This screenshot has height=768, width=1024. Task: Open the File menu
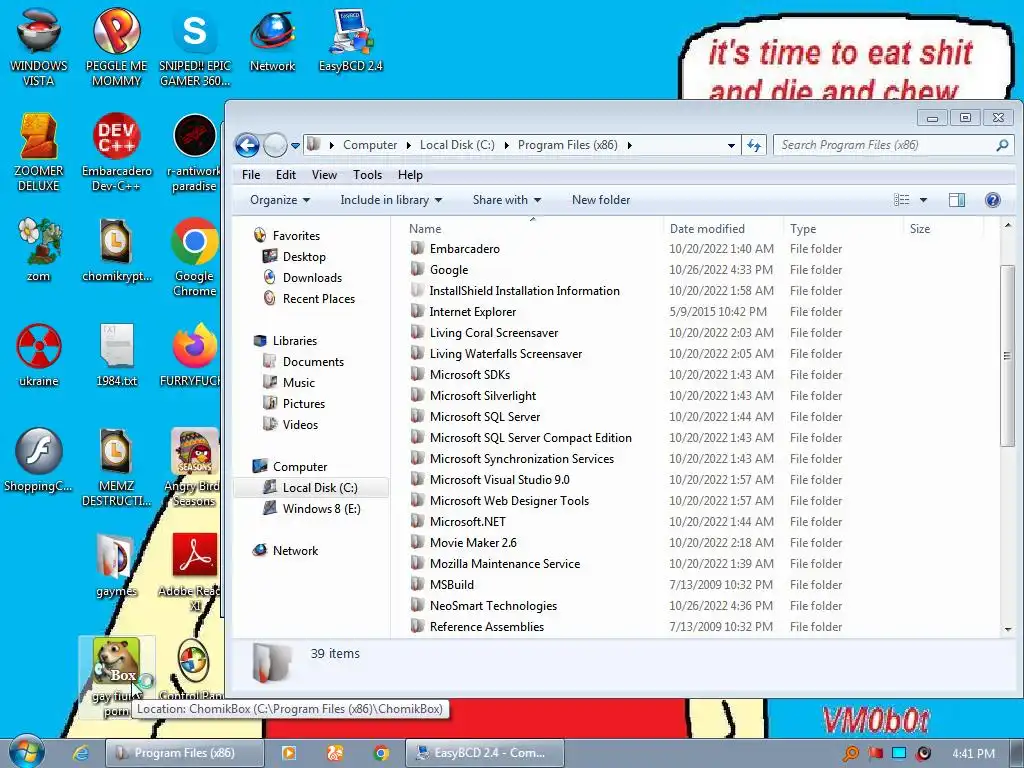(251, 175)
